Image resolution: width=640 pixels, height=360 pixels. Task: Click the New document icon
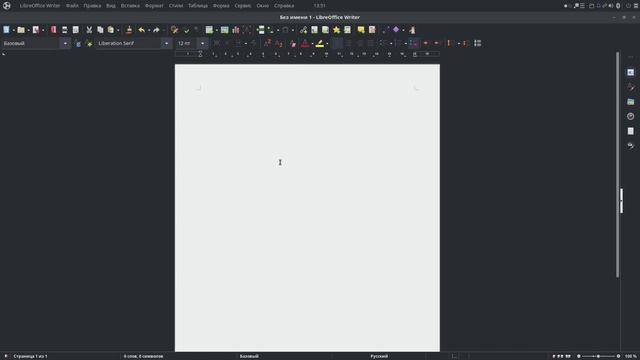[6, 30]
